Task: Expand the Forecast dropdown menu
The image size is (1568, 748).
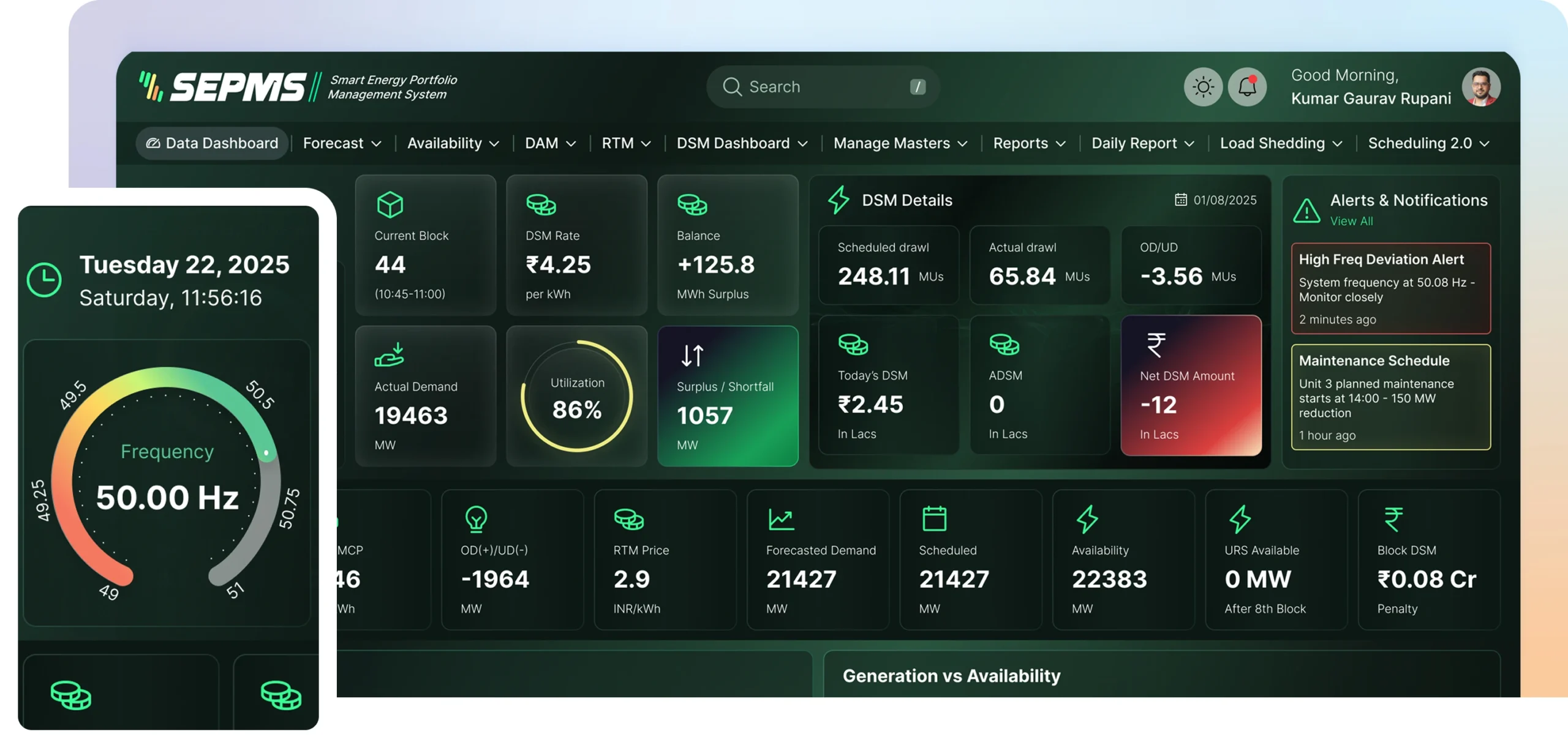Action: [342, 143]
